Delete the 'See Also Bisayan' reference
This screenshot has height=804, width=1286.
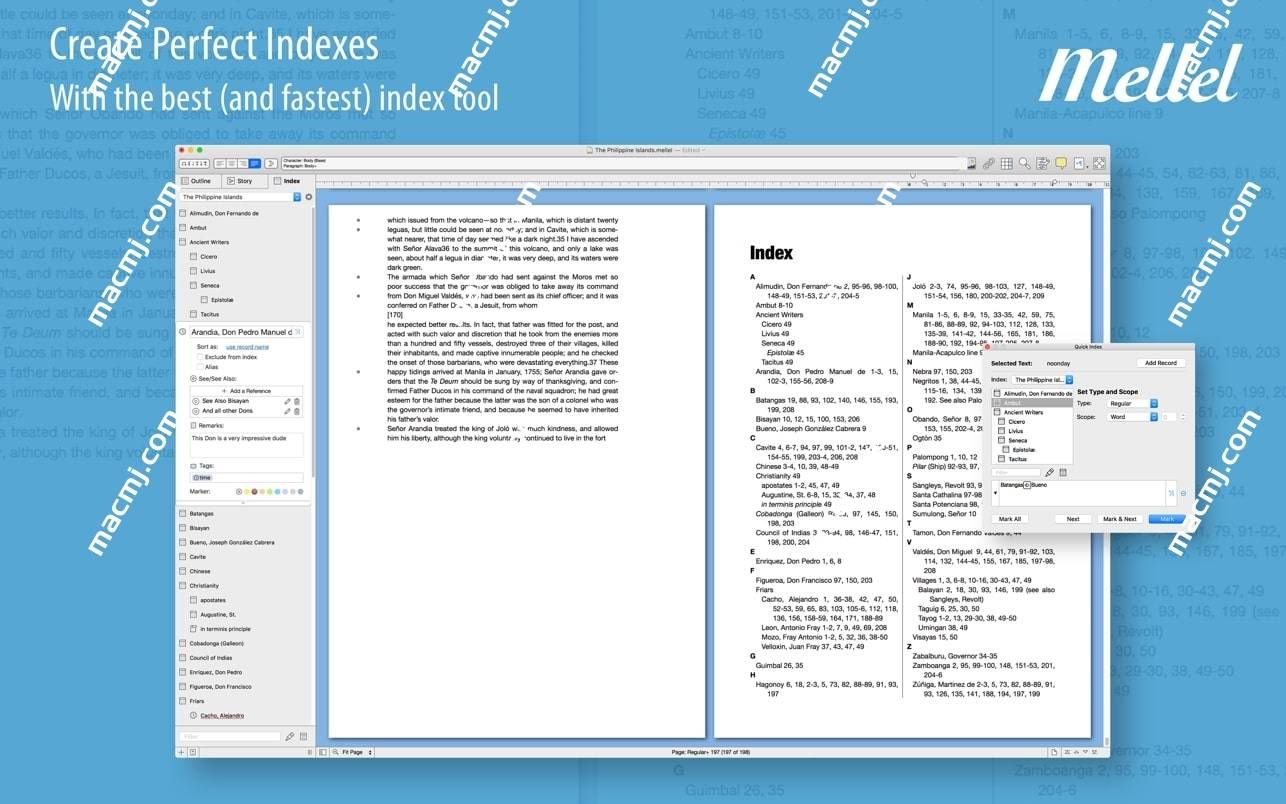pos(297,401)
